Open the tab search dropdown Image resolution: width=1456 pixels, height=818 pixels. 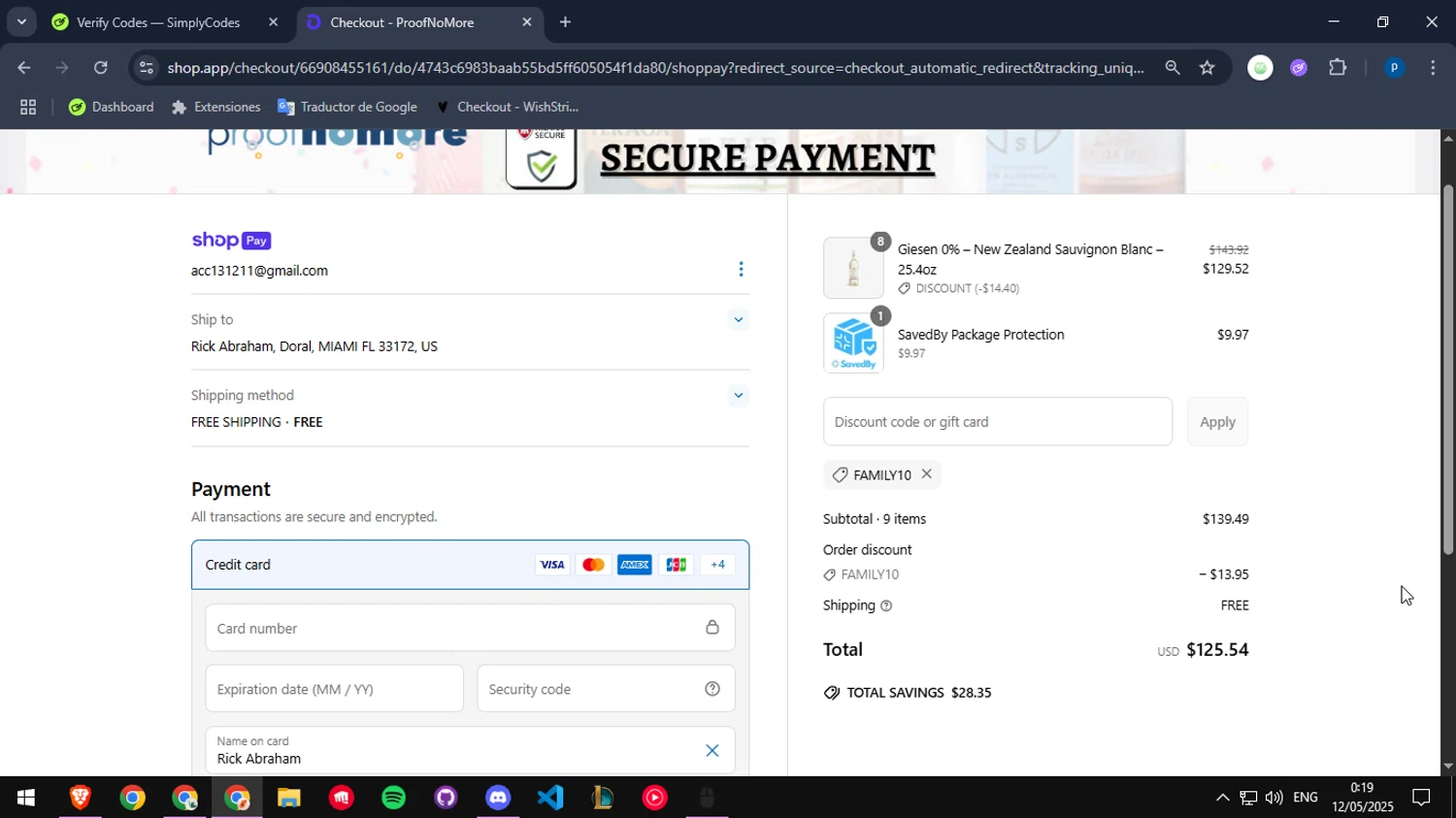coord(21,21)
